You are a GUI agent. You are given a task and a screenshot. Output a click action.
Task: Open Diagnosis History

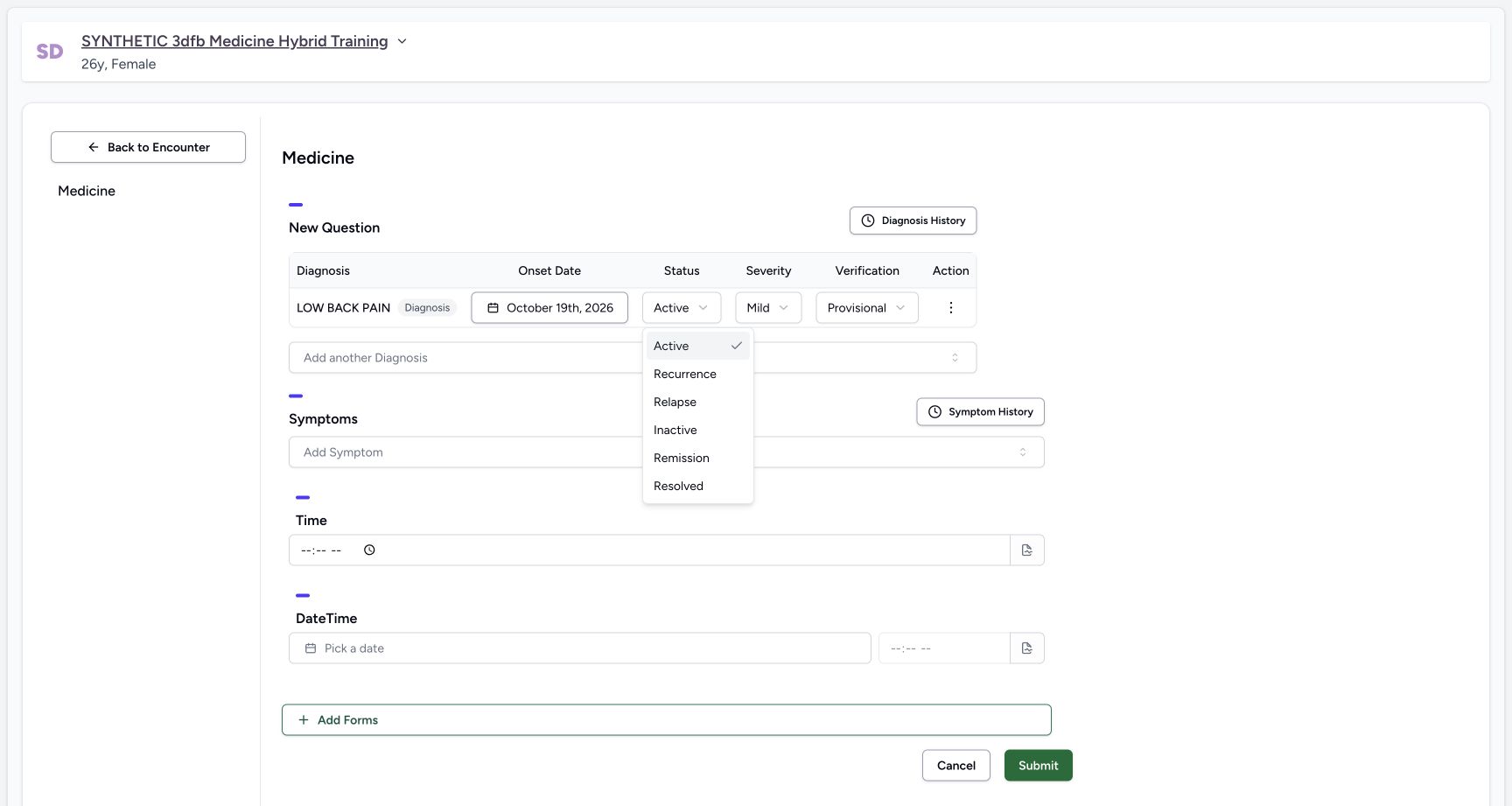913,221
